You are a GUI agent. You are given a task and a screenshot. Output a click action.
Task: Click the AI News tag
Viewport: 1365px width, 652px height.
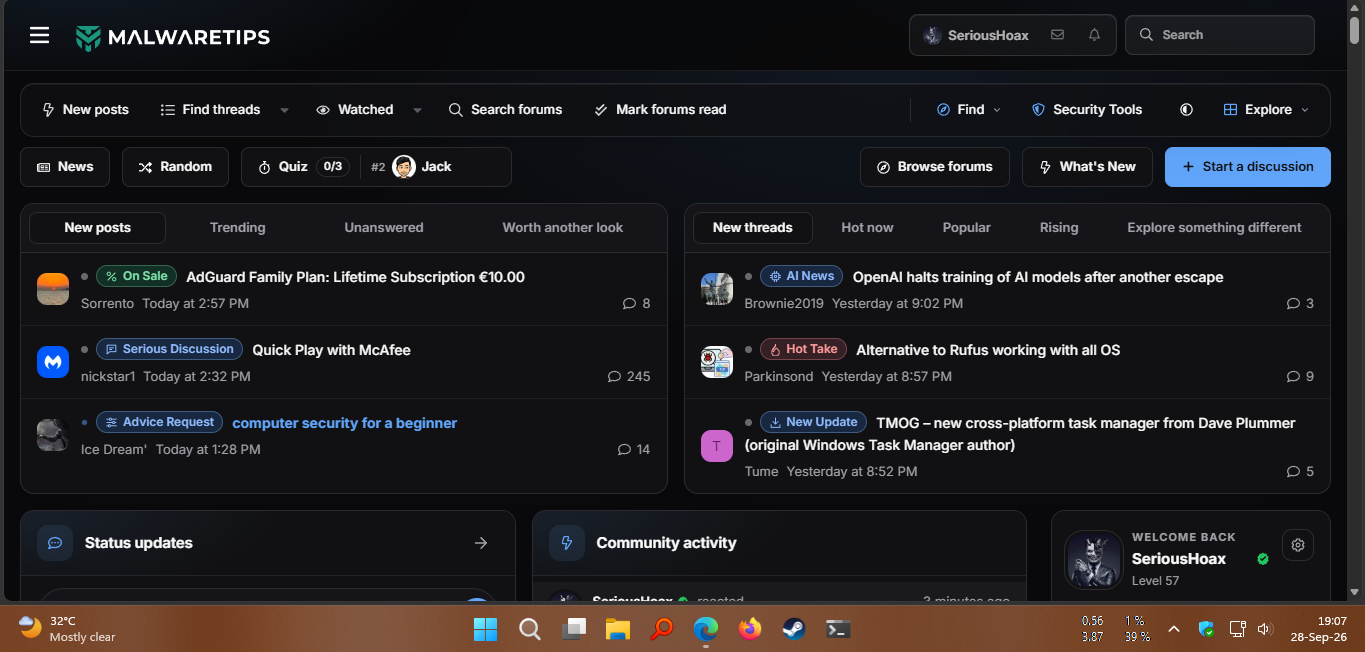click(801, 276)
